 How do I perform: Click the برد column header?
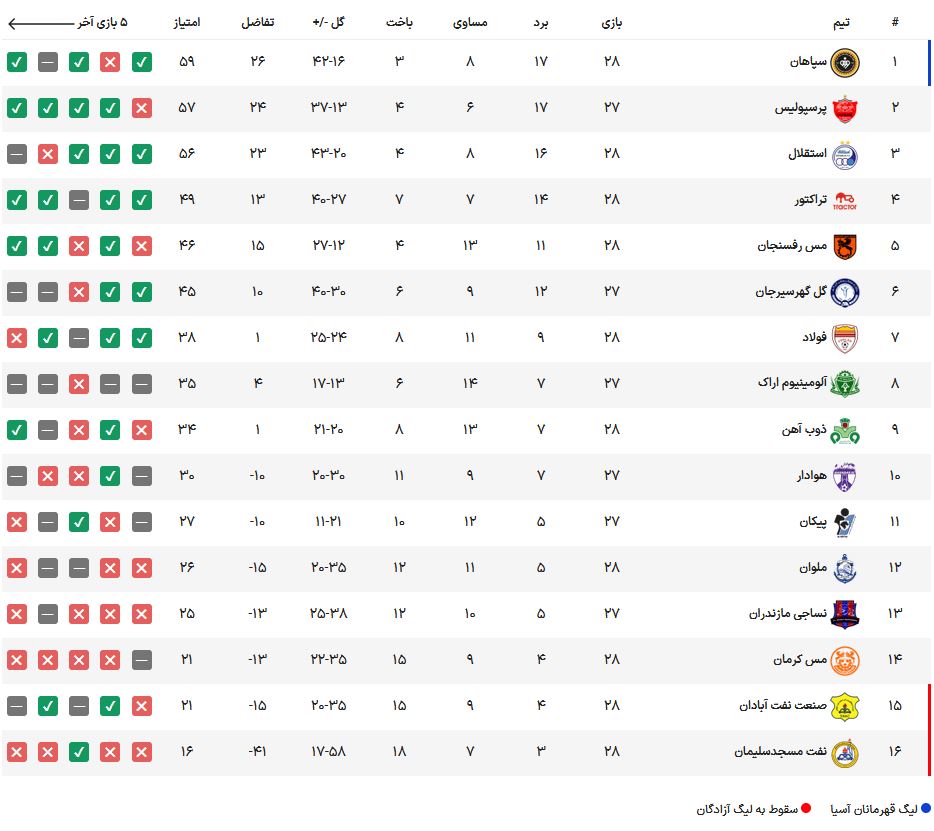pos(541,22)
